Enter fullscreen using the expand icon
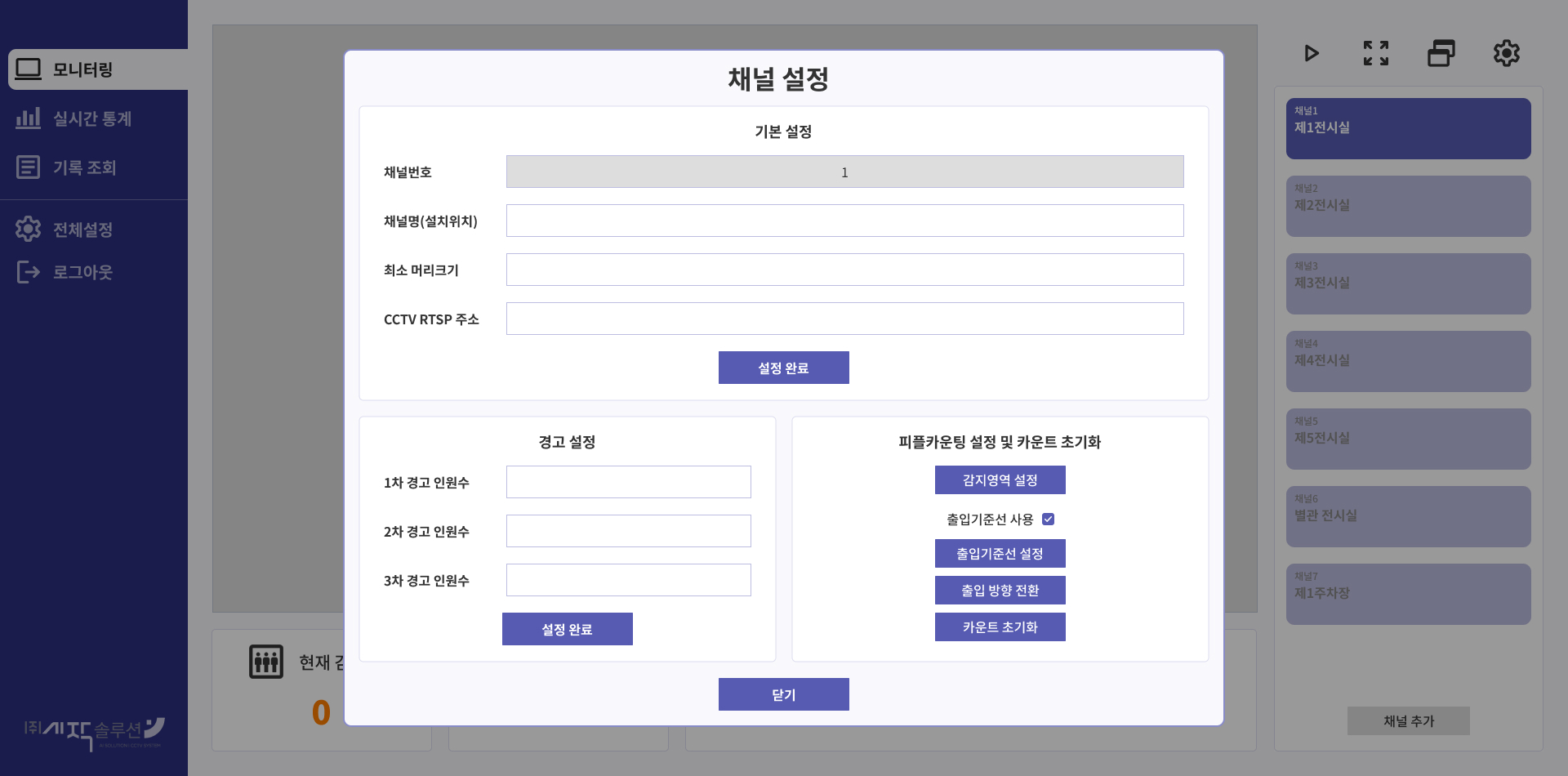Image resolution: width=1568 pixels, height=776 pixels. pos(1375,53)
